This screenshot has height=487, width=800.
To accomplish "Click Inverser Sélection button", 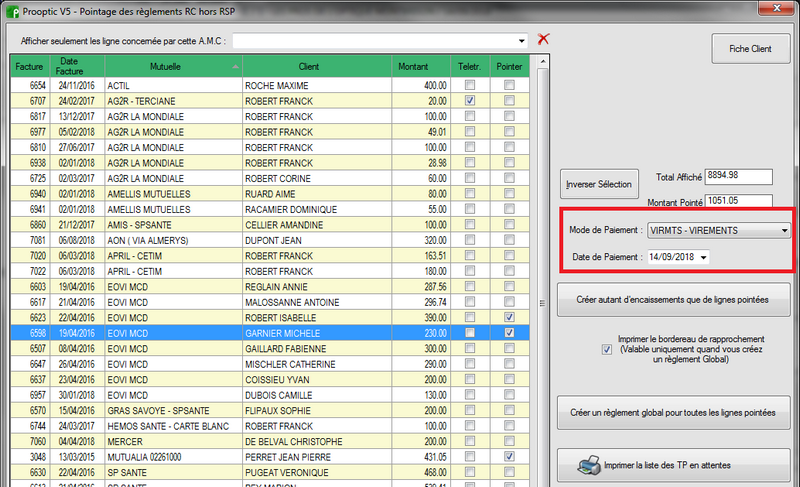I will coord(599,184).
